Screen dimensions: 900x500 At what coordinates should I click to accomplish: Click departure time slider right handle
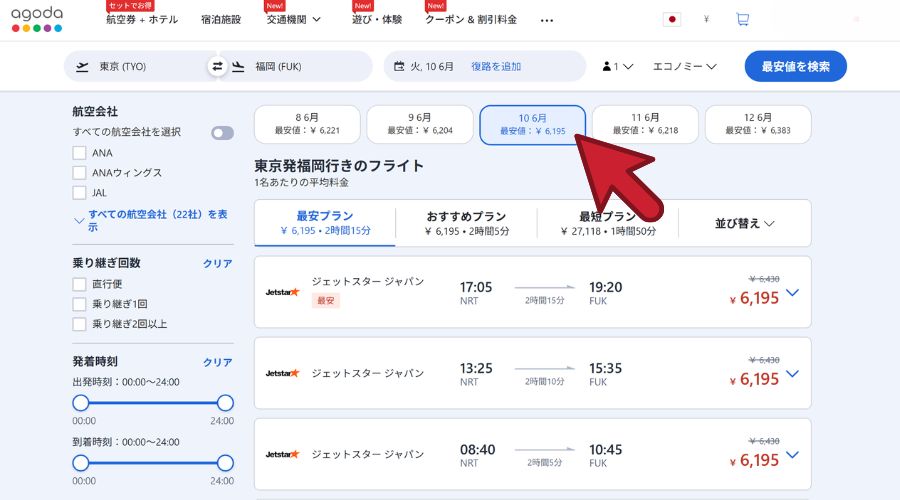(x=225, y=403)
